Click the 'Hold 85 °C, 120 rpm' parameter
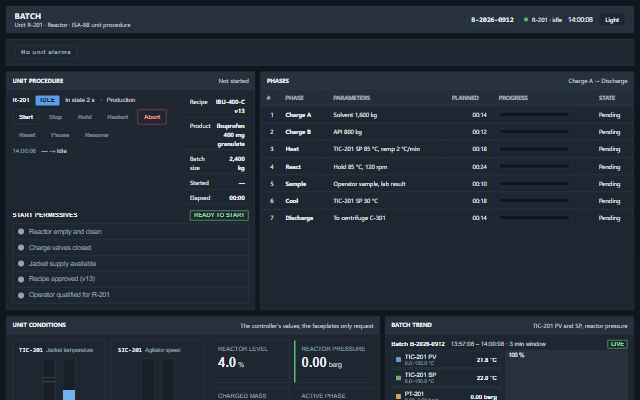This screenshot has height=400, width=640. point(360,167)
